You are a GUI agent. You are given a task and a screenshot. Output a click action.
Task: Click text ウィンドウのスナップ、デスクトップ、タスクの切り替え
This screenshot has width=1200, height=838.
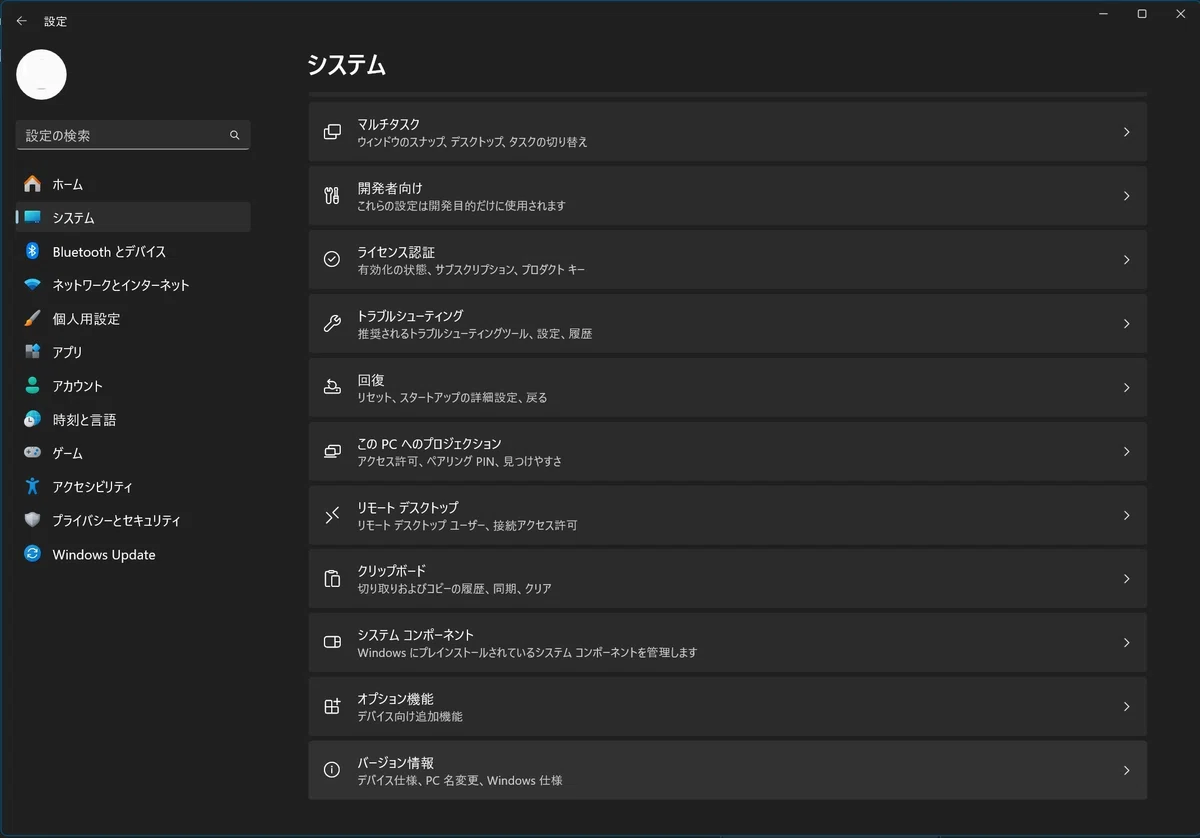click(473, 142)
